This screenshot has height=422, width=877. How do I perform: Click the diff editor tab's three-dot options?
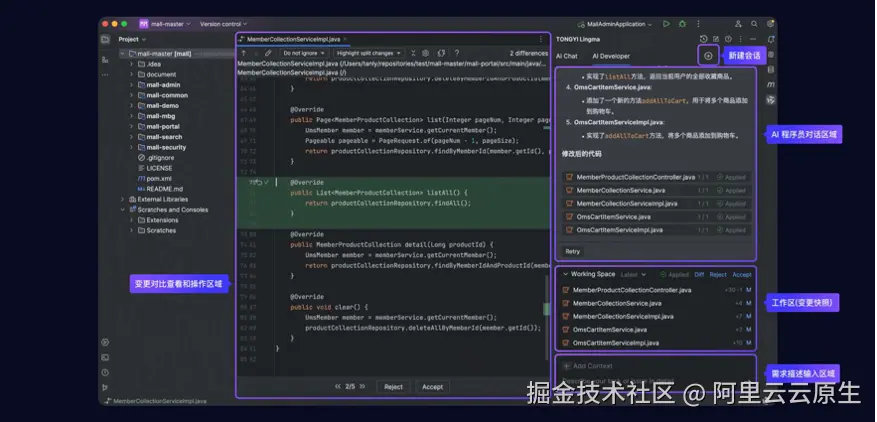pos(540,39)
